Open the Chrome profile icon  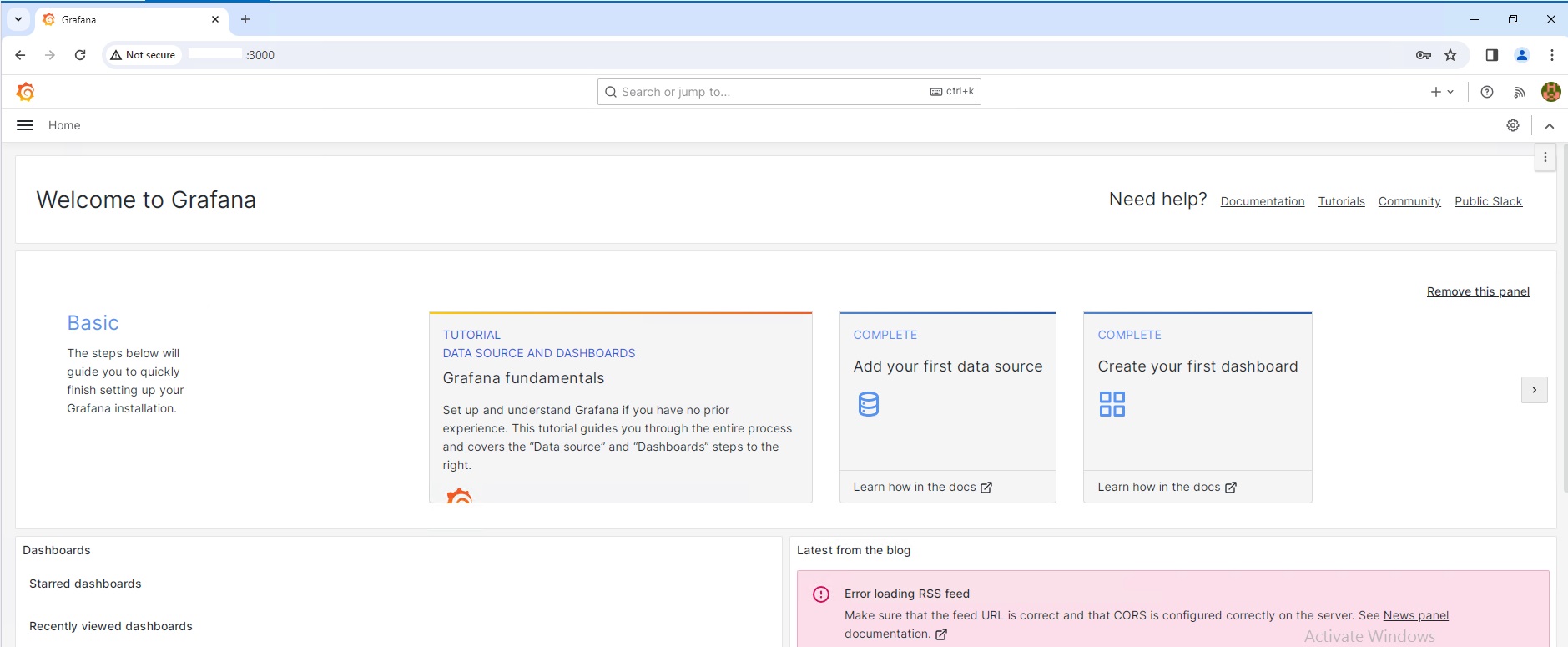tap(1522, 55)
